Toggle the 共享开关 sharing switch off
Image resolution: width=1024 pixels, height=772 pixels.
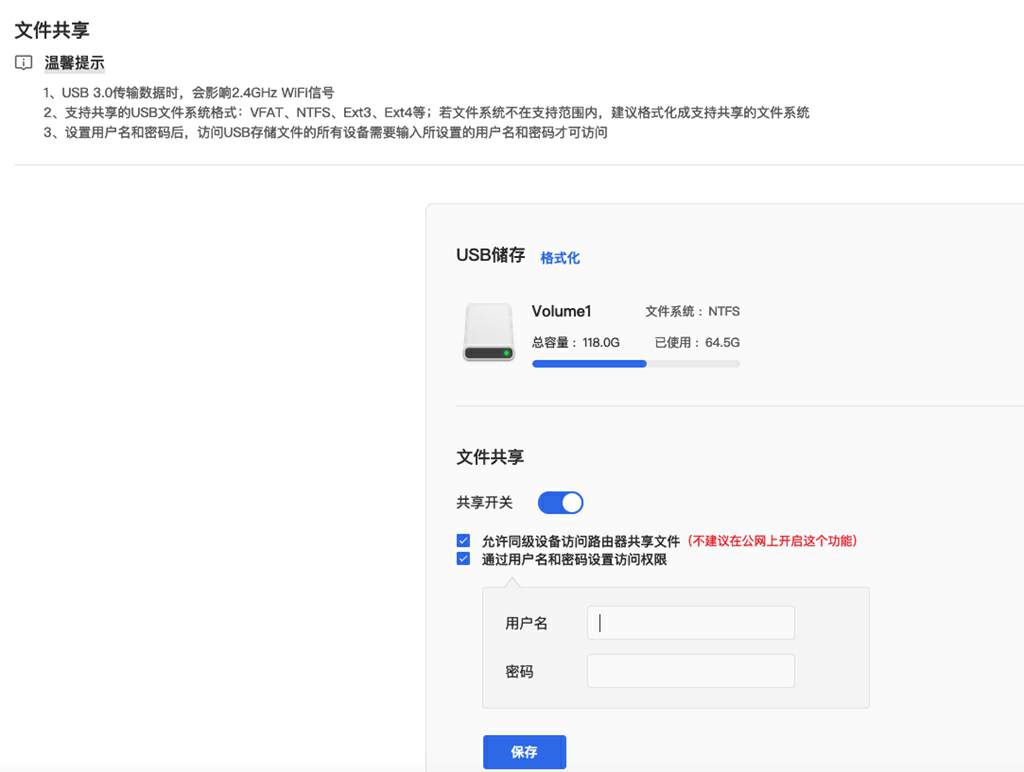coord(559,502)
